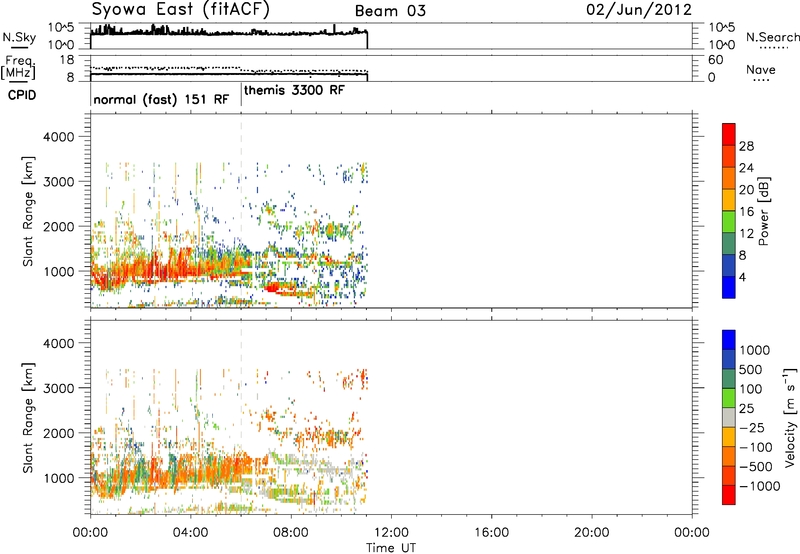Click the '20' tick on Power colorbar
The width and height of the screenshot is (800, 554).
point(746,190)
